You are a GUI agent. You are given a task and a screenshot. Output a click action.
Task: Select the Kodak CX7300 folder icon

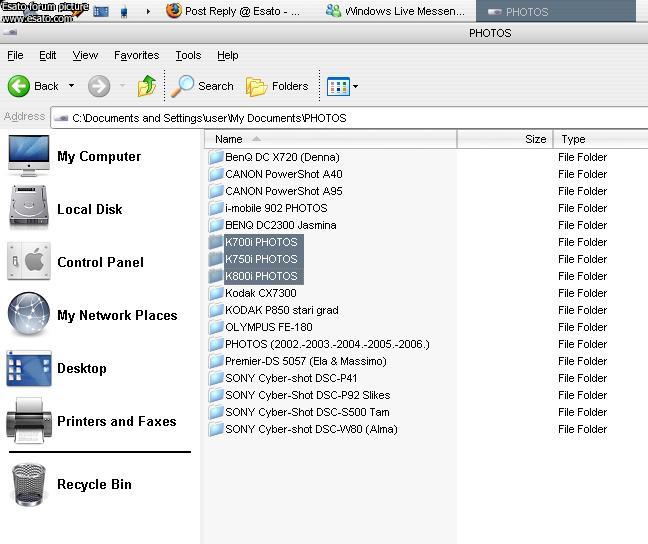coord(216,293)
